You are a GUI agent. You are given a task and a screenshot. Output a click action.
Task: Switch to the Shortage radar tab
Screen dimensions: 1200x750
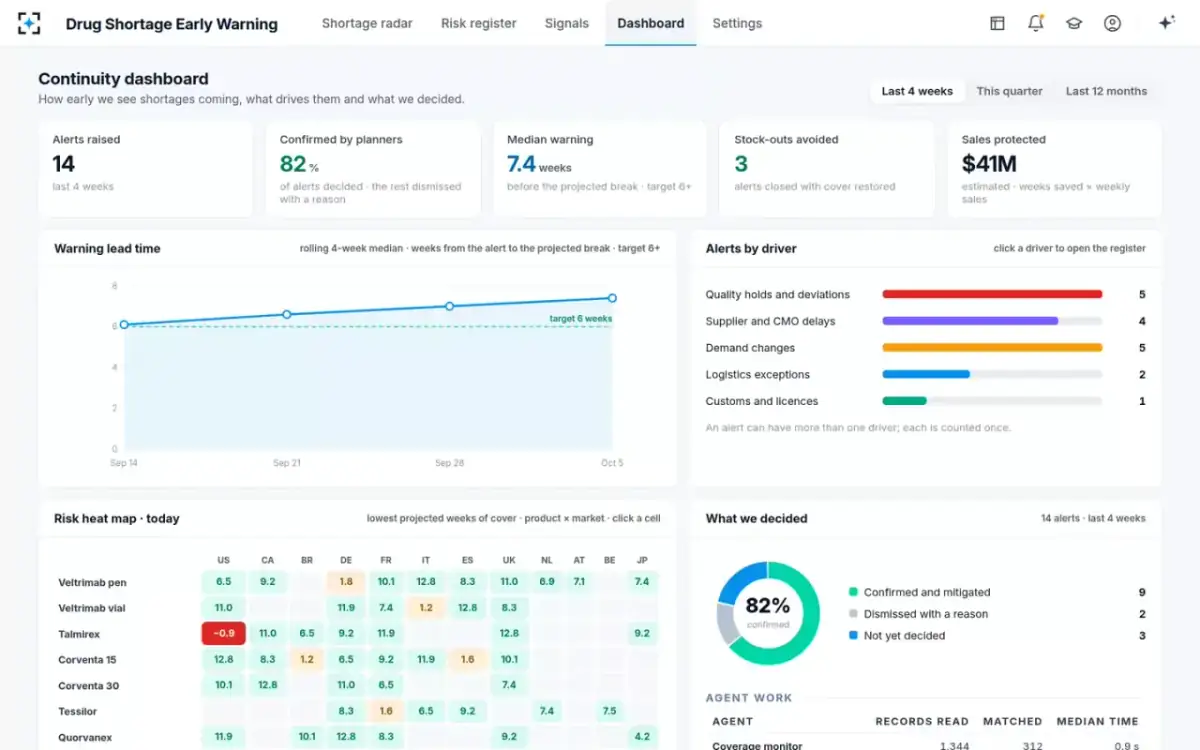point(367,23)
